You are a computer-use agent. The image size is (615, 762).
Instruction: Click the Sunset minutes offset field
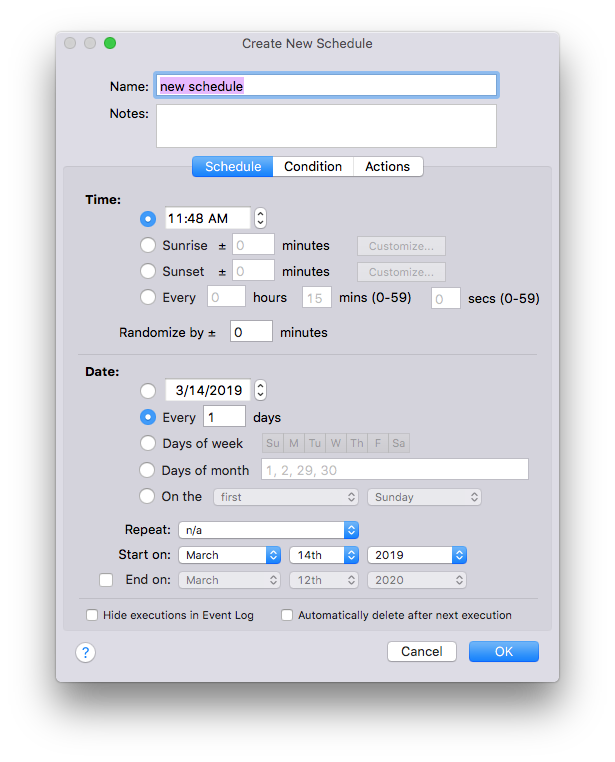tap(253, 271)
